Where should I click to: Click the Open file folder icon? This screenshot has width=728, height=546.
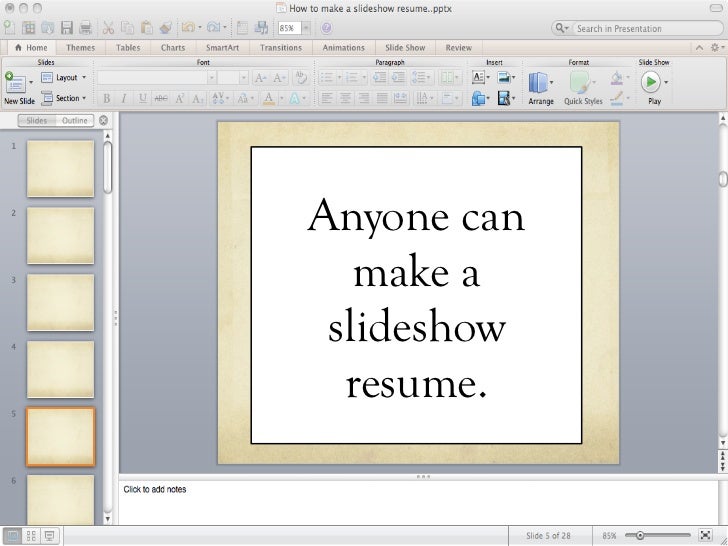[x=47, y=28]
